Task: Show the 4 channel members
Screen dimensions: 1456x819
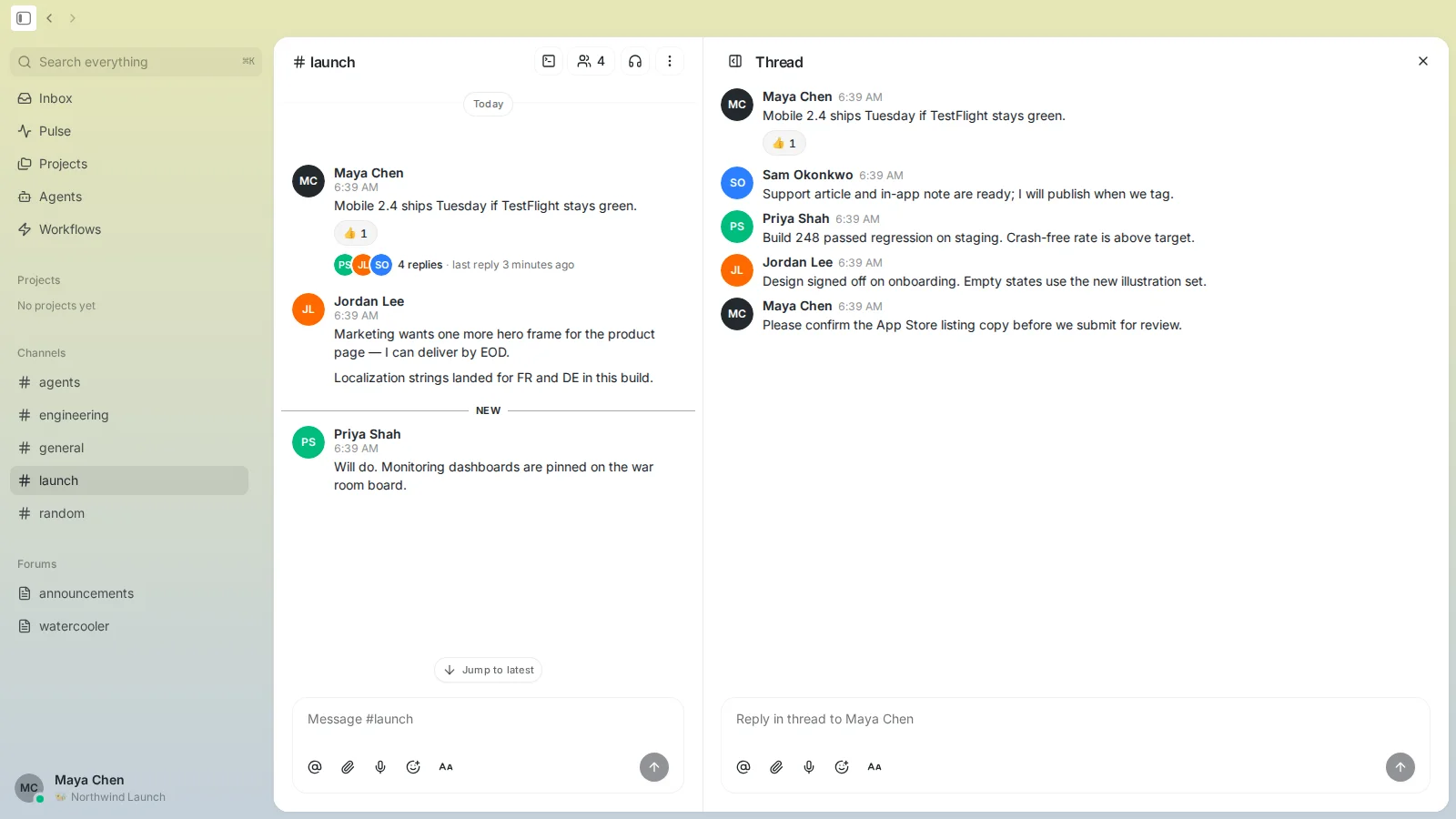Action: click(x=591, y=61)
